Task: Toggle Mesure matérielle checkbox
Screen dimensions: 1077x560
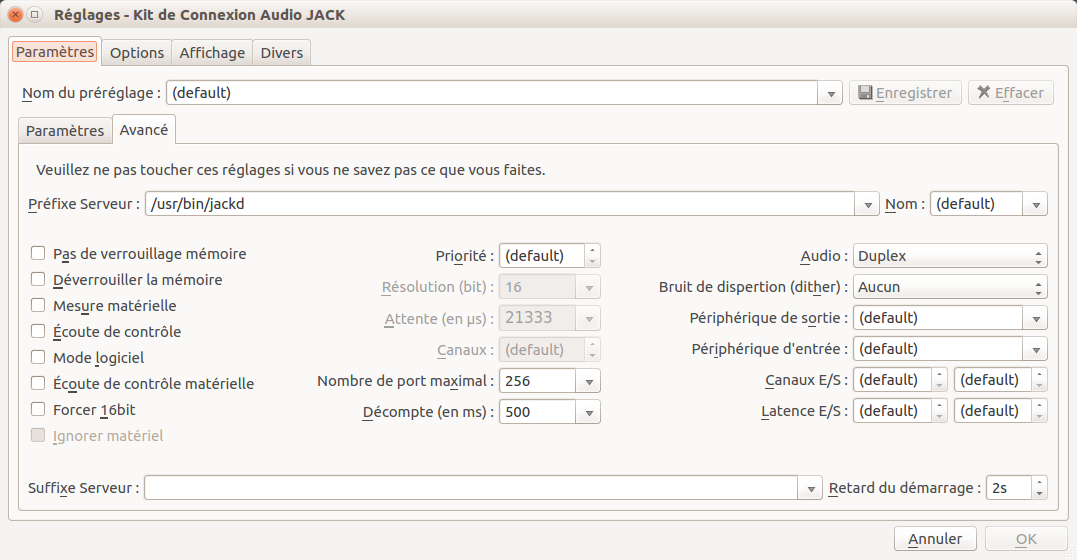Action: 38,306
